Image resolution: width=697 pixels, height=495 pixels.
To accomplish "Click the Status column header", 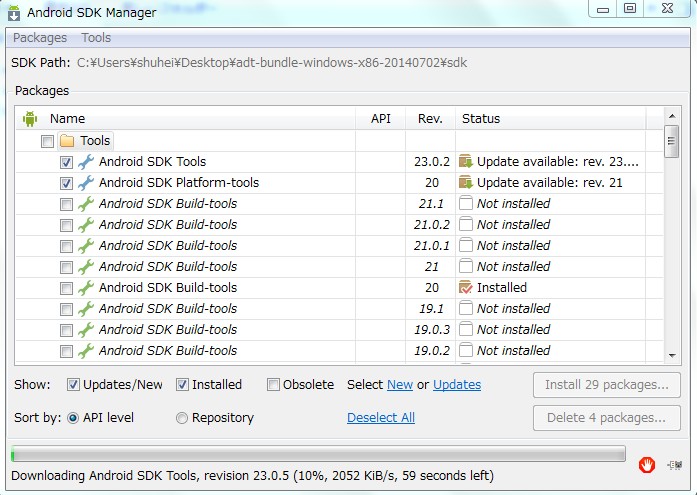I will pos(481,119).
